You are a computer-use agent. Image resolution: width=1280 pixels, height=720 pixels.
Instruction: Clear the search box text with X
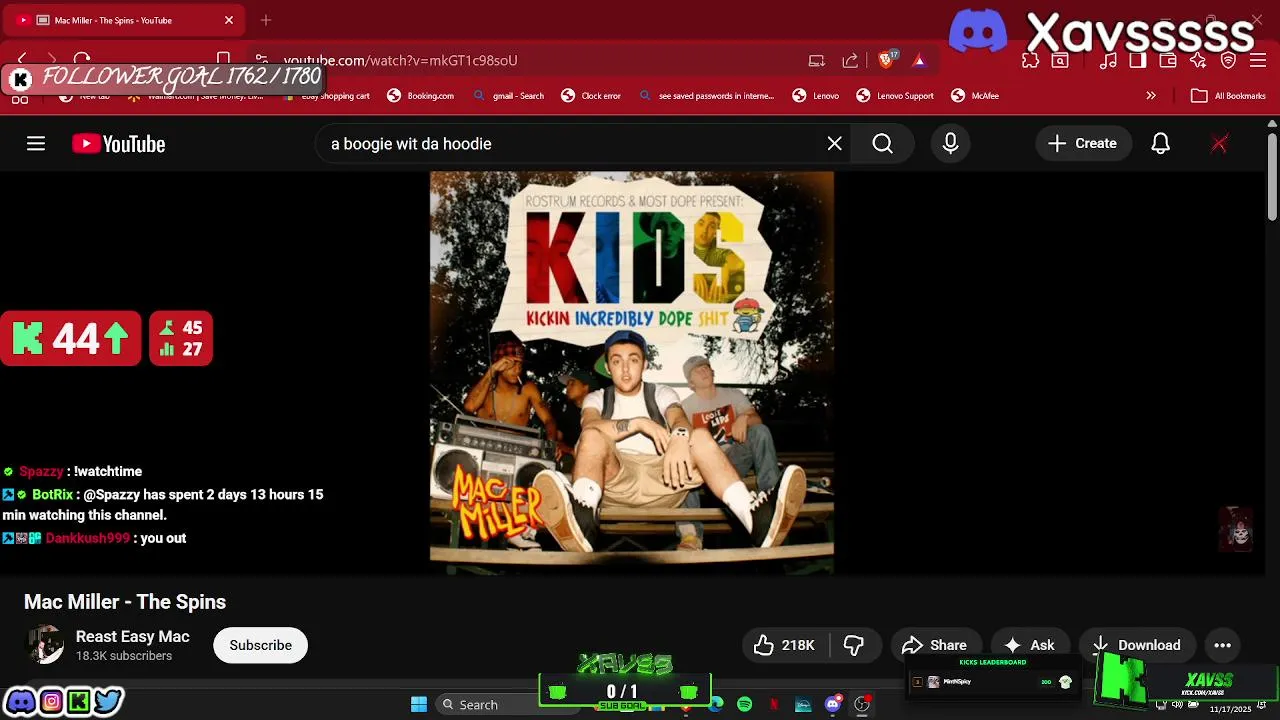(835, 144)
